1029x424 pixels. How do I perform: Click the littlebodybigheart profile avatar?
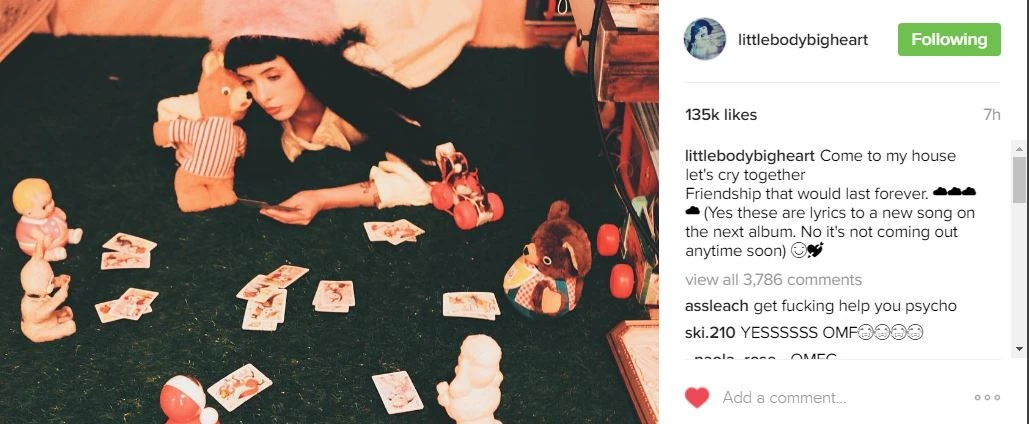(705, 39)
